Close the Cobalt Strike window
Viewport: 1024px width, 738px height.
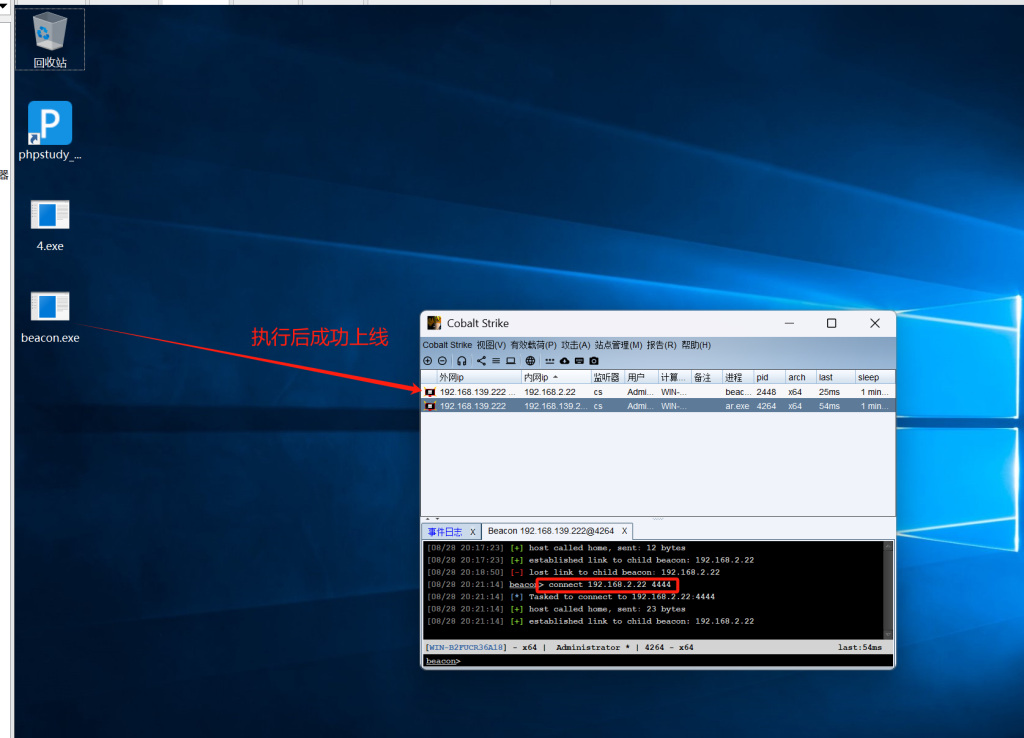coord(875,323)
